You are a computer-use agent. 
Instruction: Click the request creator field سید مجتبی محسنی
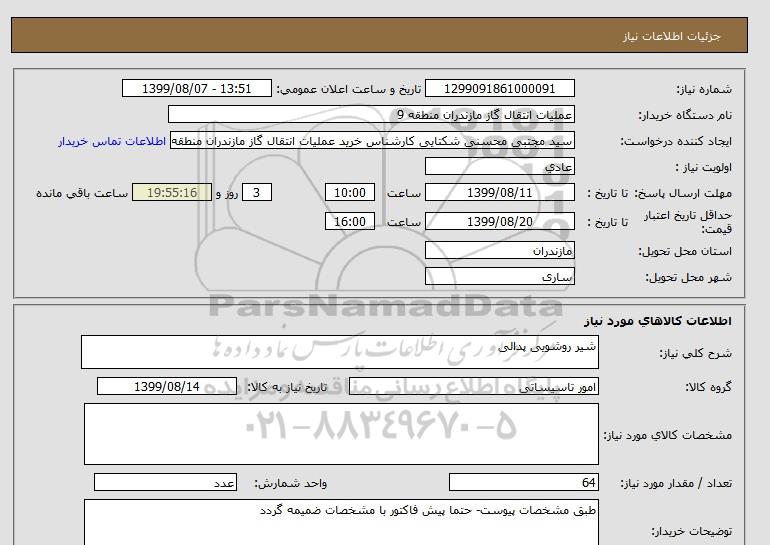372,141
